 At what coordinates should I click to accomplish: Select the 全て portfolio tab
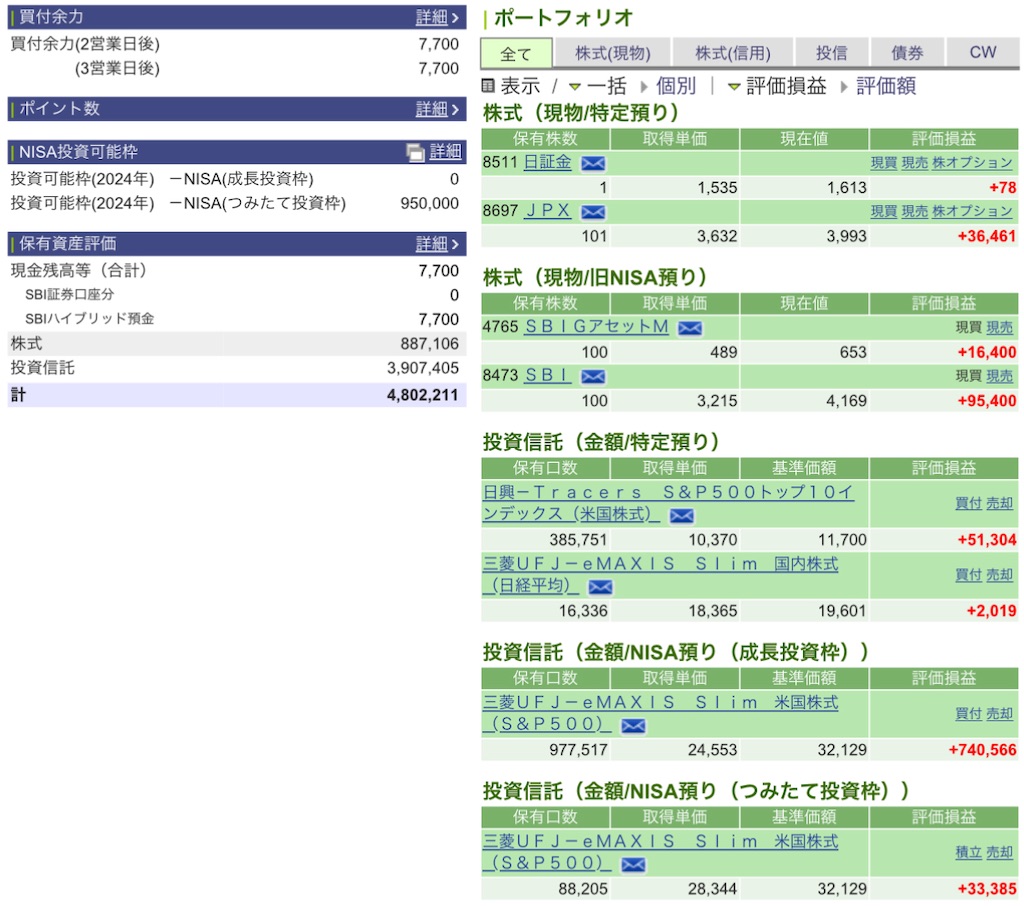pyautogui.click(x=516, y=54)
